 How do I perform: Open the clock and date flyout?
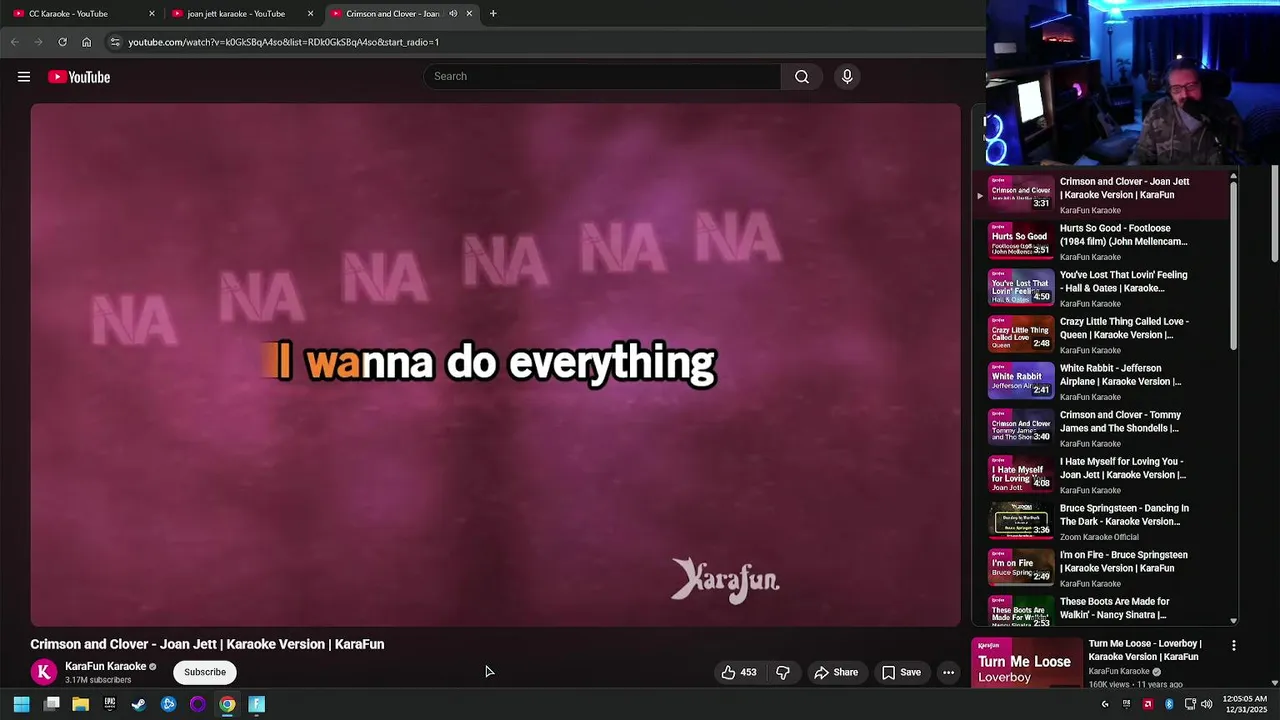tap(1245, 704)
